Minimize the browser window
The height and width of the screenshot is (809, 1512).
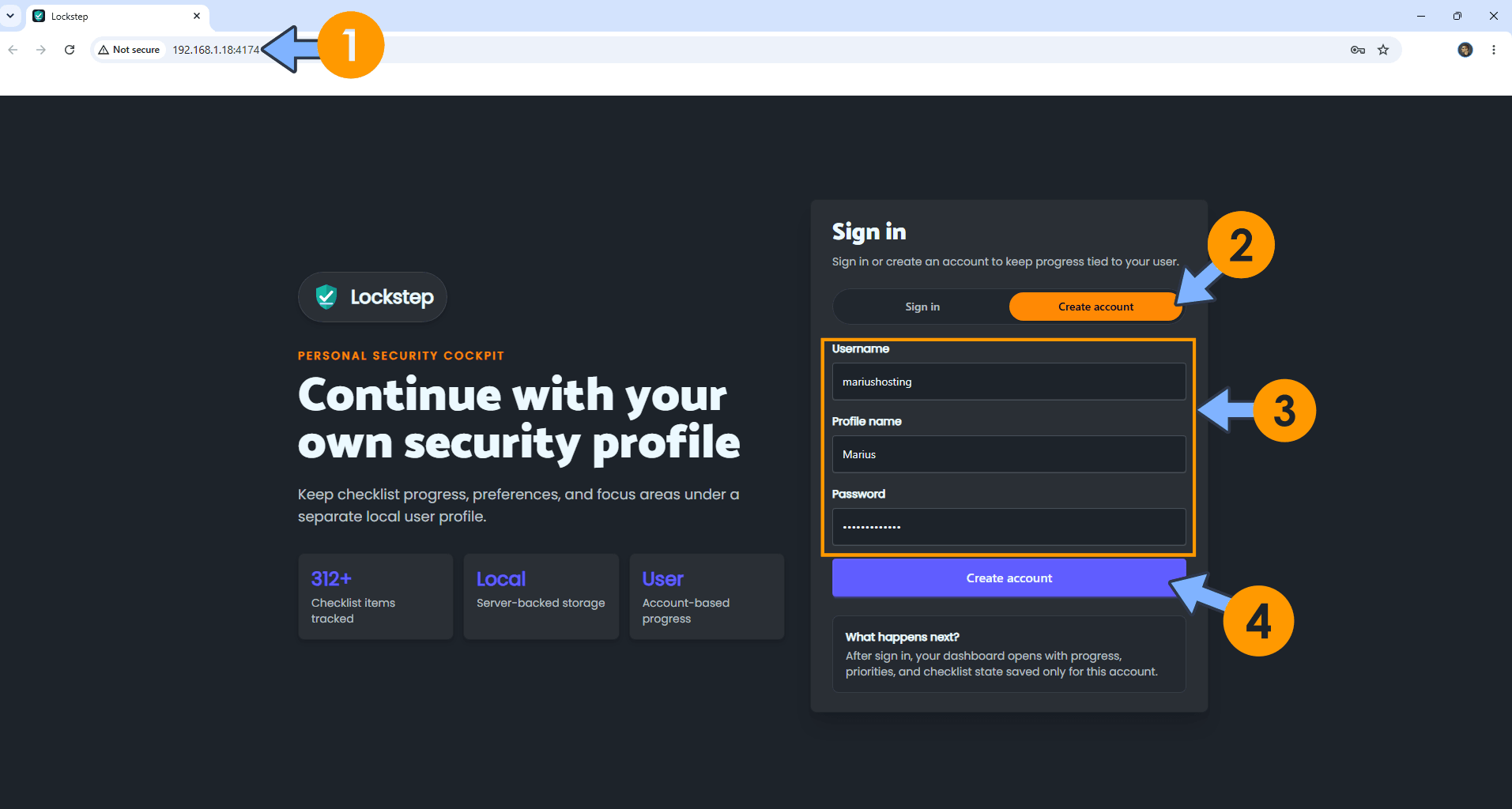[1421, 16]
